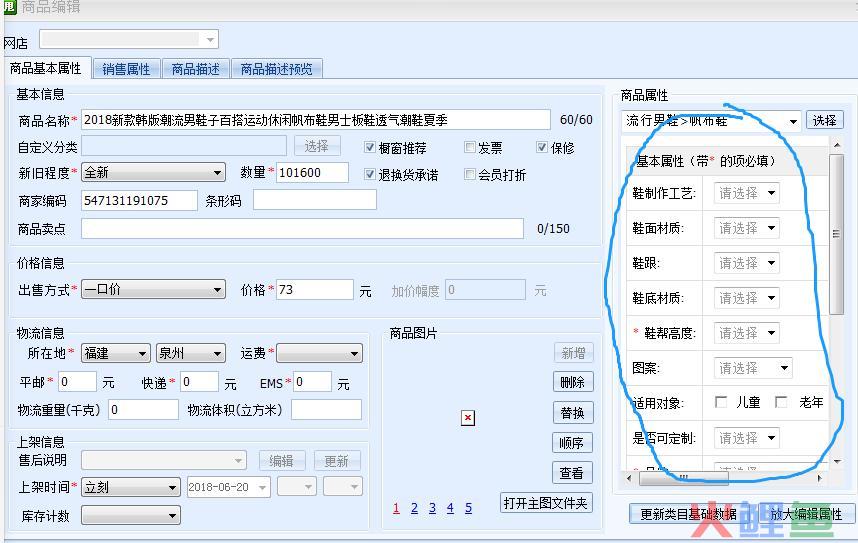Open the 鞋面材质 请选择 dropdown
858x543 pixels.
[747, 228]
